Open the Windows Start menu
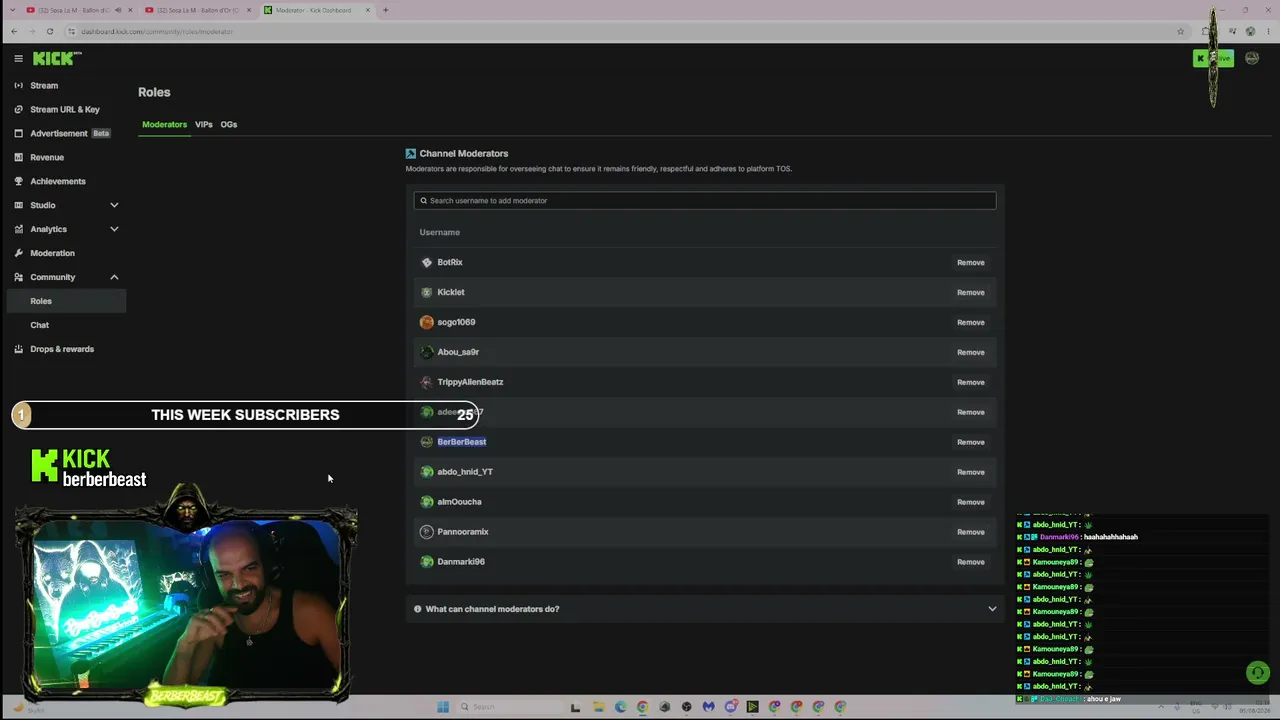Viewport: 1280px width, 720px height. pyautogui.click(x=443, y=707)
